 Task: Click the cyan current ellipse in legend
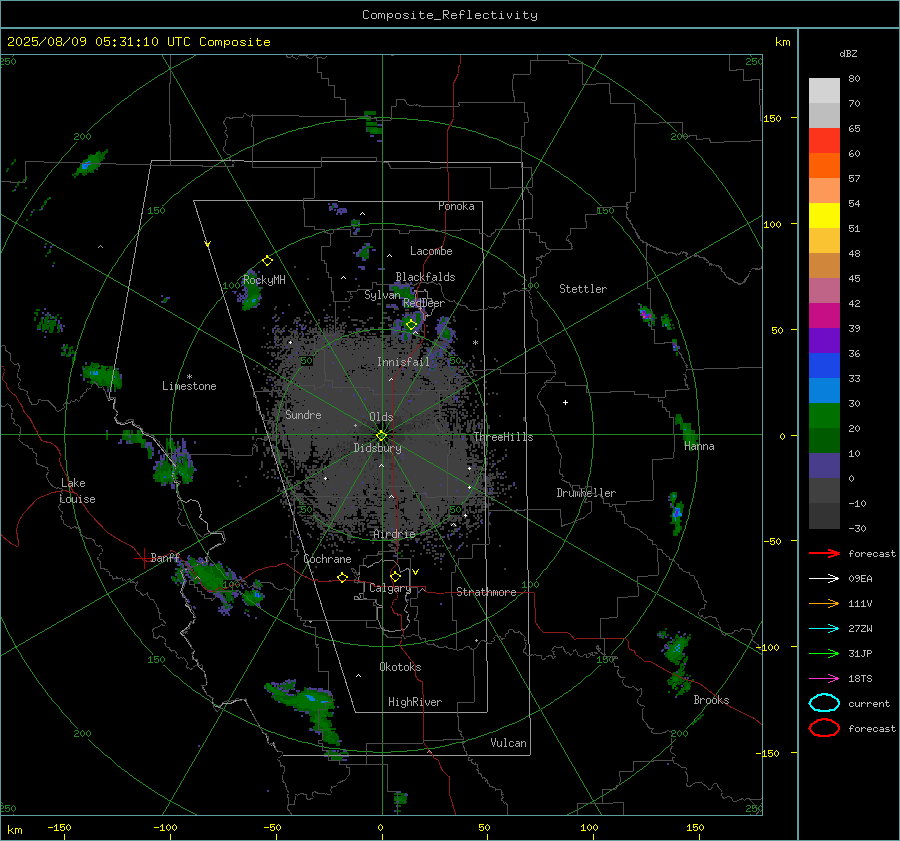[824, 703]
